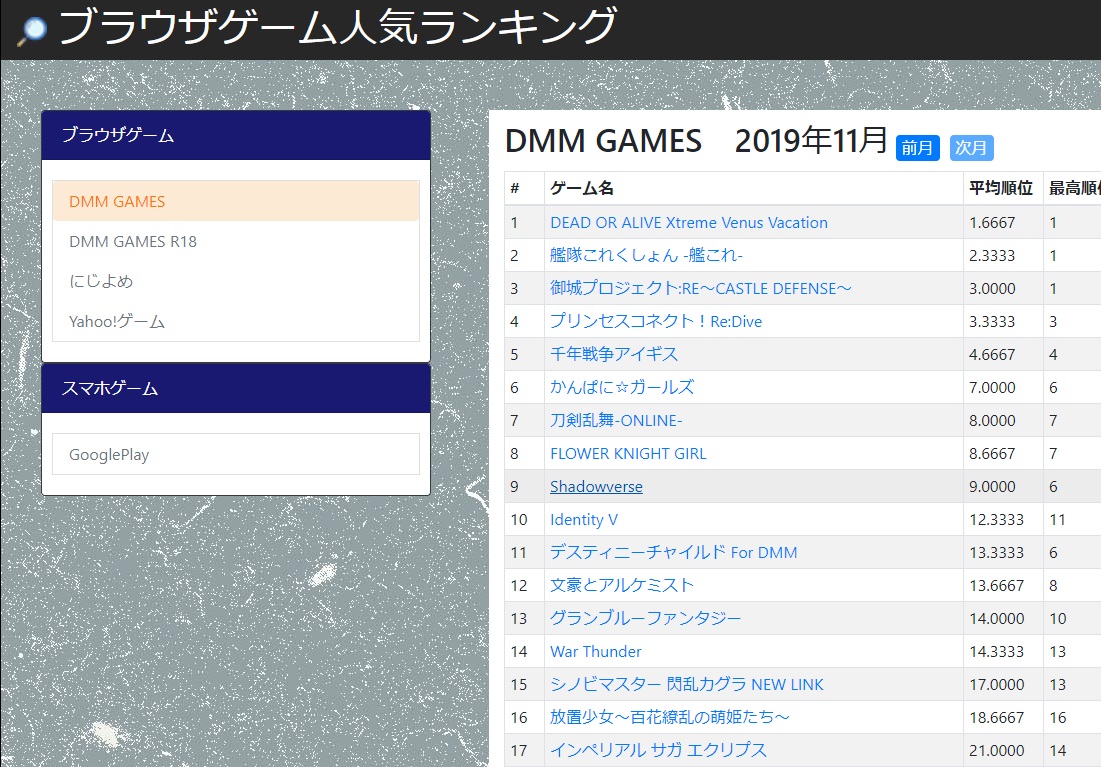Open the 刀剣乱舞-ONLINE- link
Viewport: 1102px width, 767px height.
616,420
